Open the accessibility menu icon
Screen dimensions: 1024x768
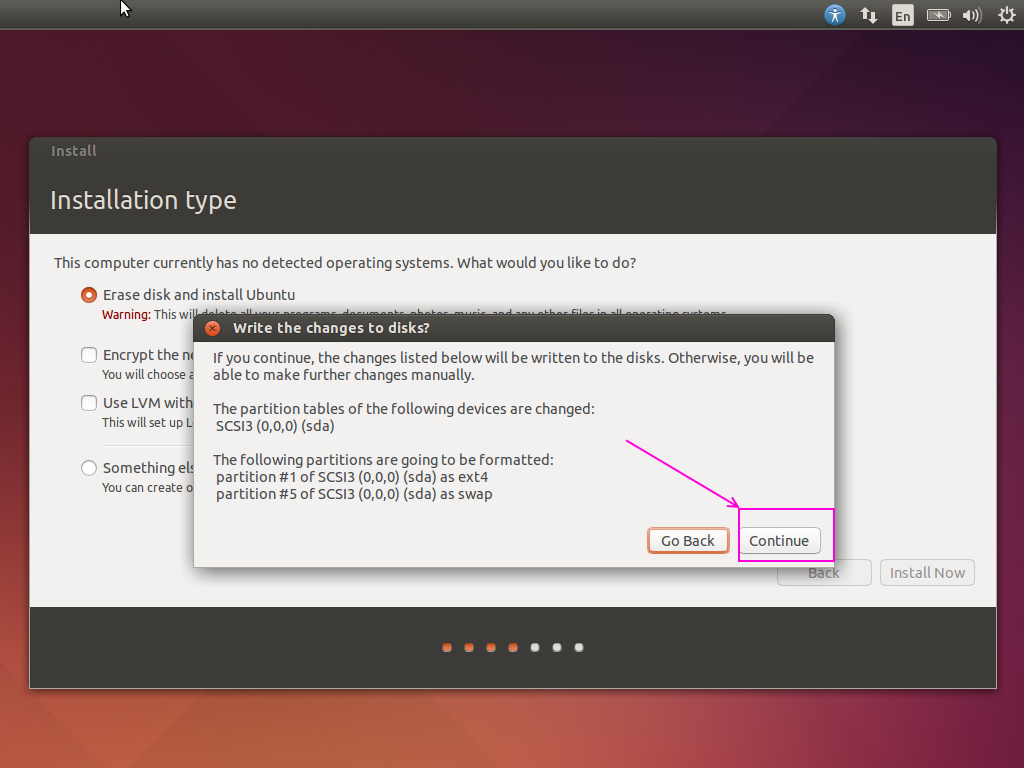pyautogui.click(x=835, y=14)
